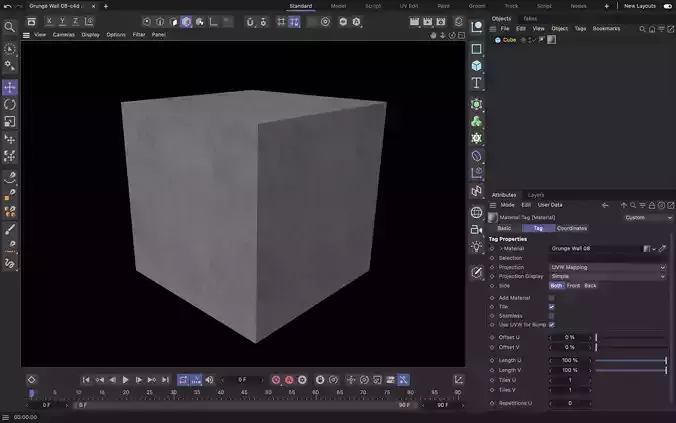This screenshot has height=423, width=676.
Task: Select the spline pen tool in left toolbar
Action: click(x=9, y=177)
